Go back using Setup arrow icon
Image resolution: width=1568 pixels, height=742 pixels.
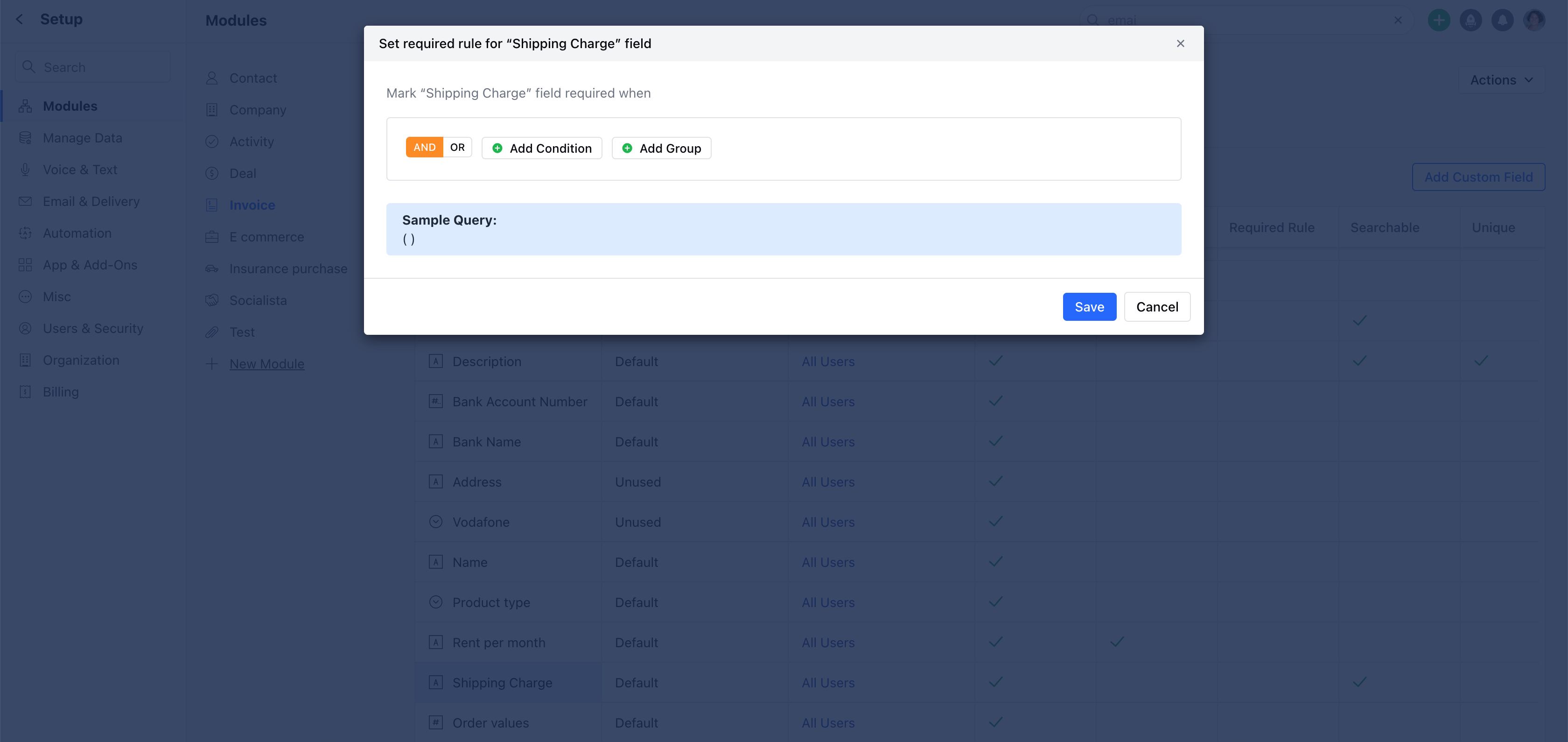(20, 20)
